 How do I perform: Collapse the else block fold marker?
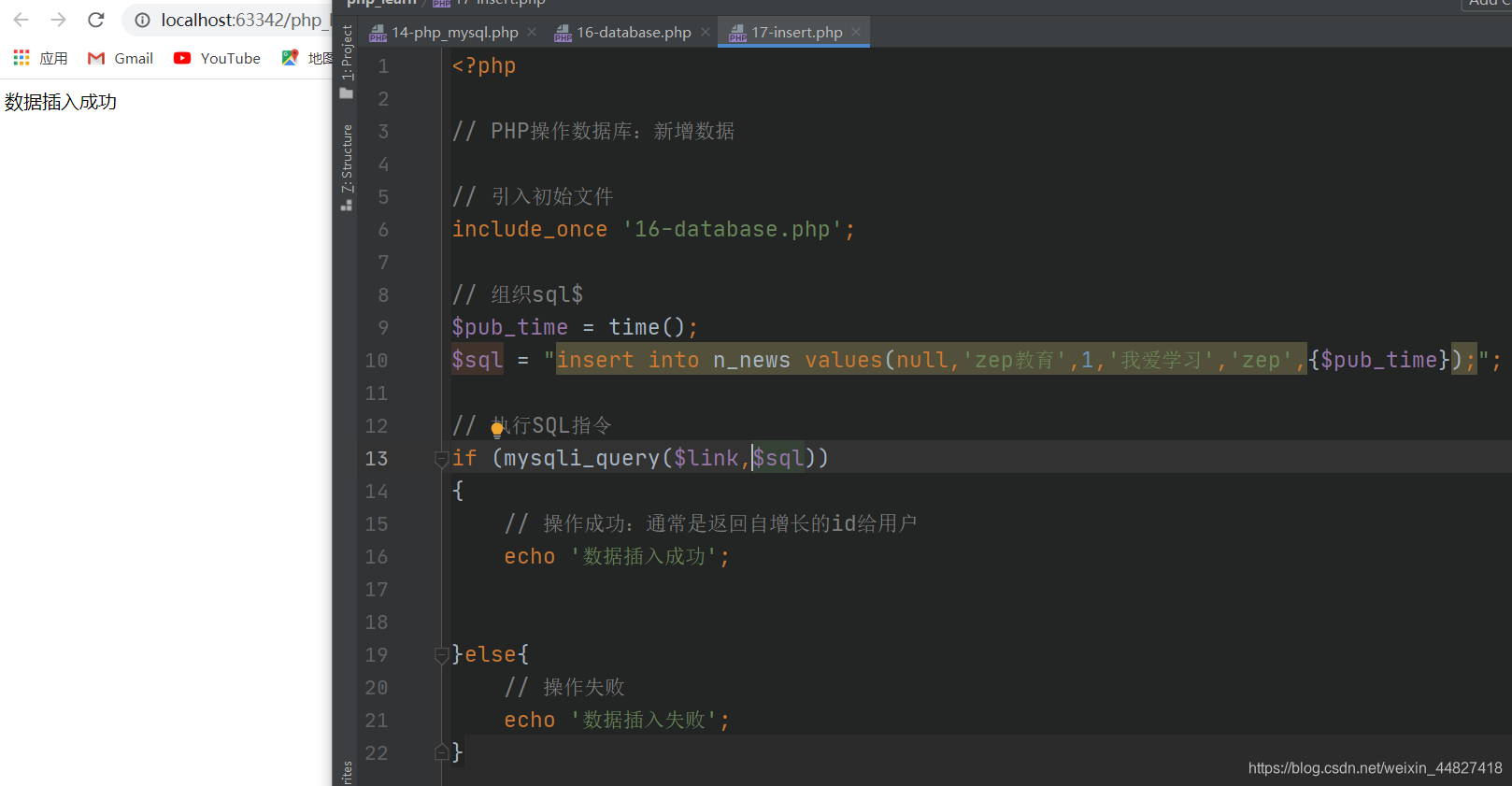coord(441,655)
